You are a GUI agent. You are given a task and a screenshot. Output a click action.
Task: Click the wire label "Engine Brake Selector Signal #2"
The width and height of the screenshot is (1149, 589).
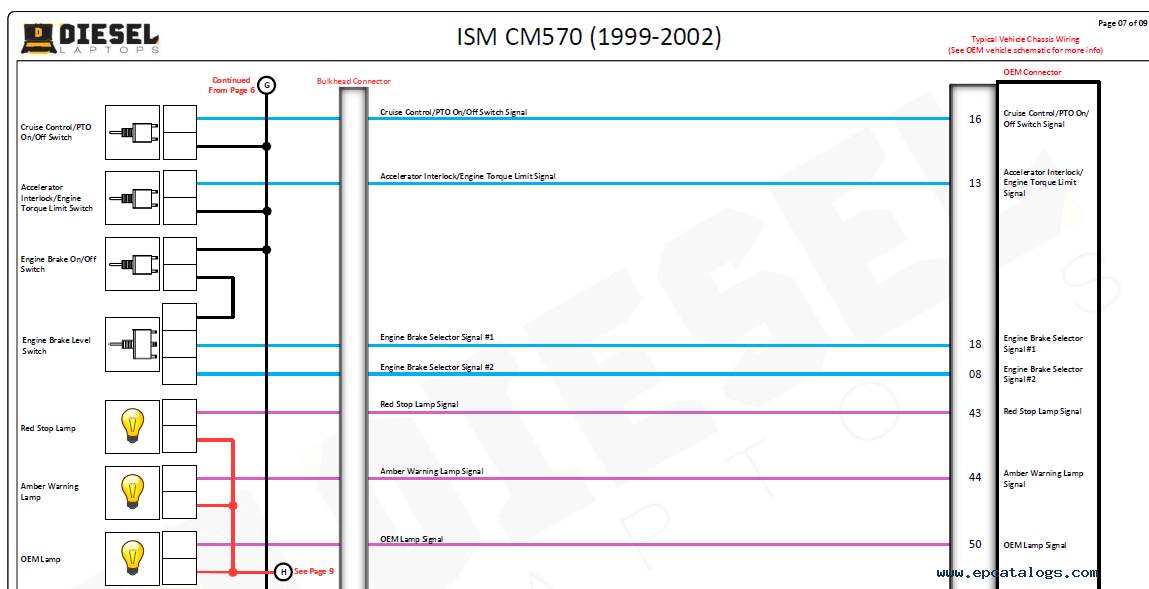point(437,367)
